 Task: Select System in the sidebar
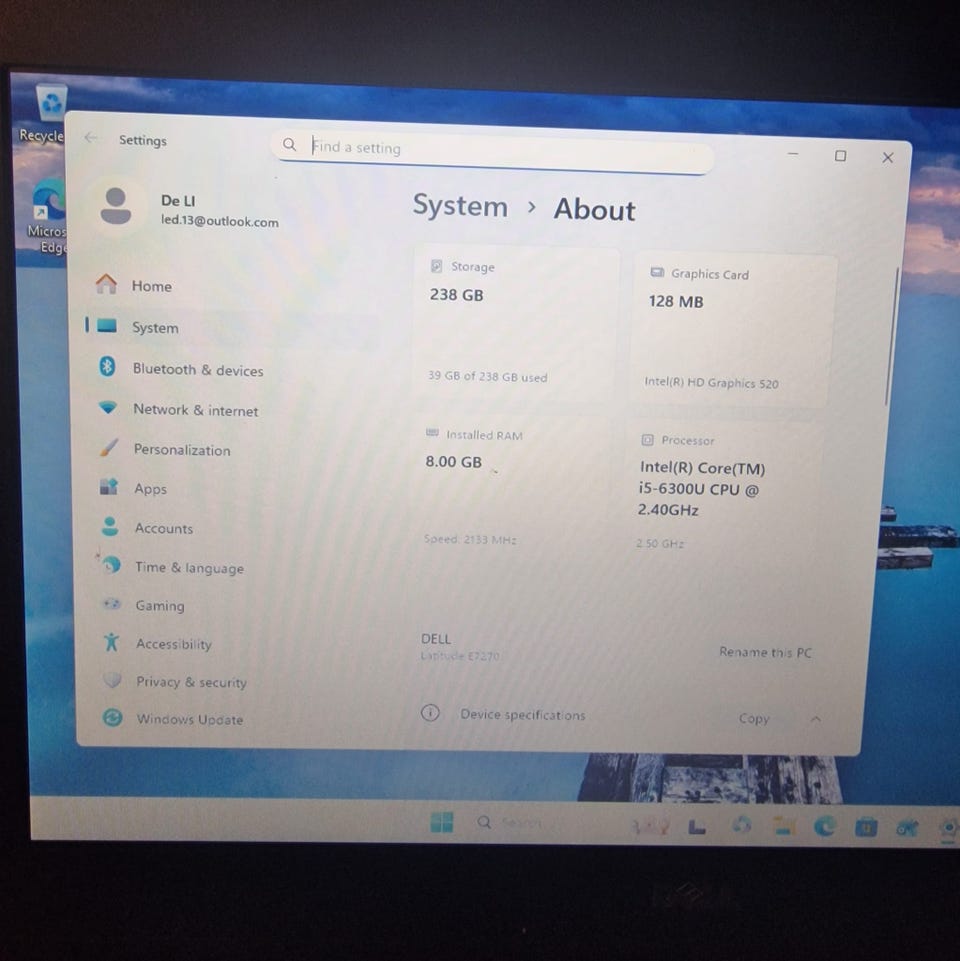tap(232, 327)
